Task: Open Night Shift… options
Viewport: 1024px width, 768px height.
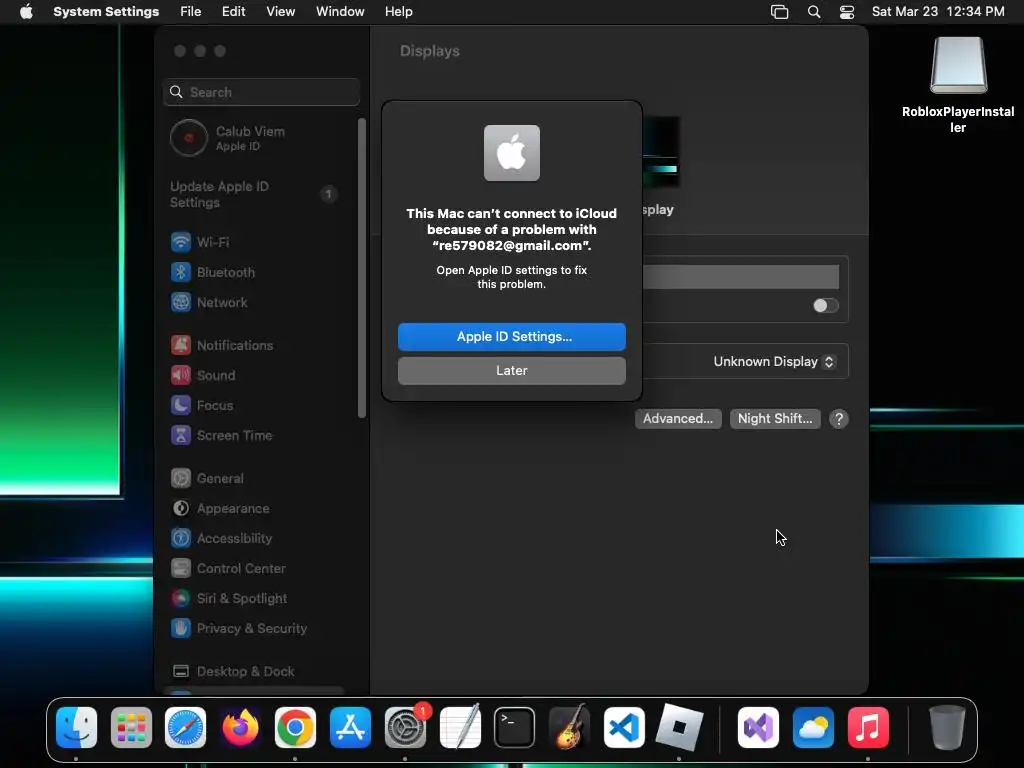Action: click(775, 419)
